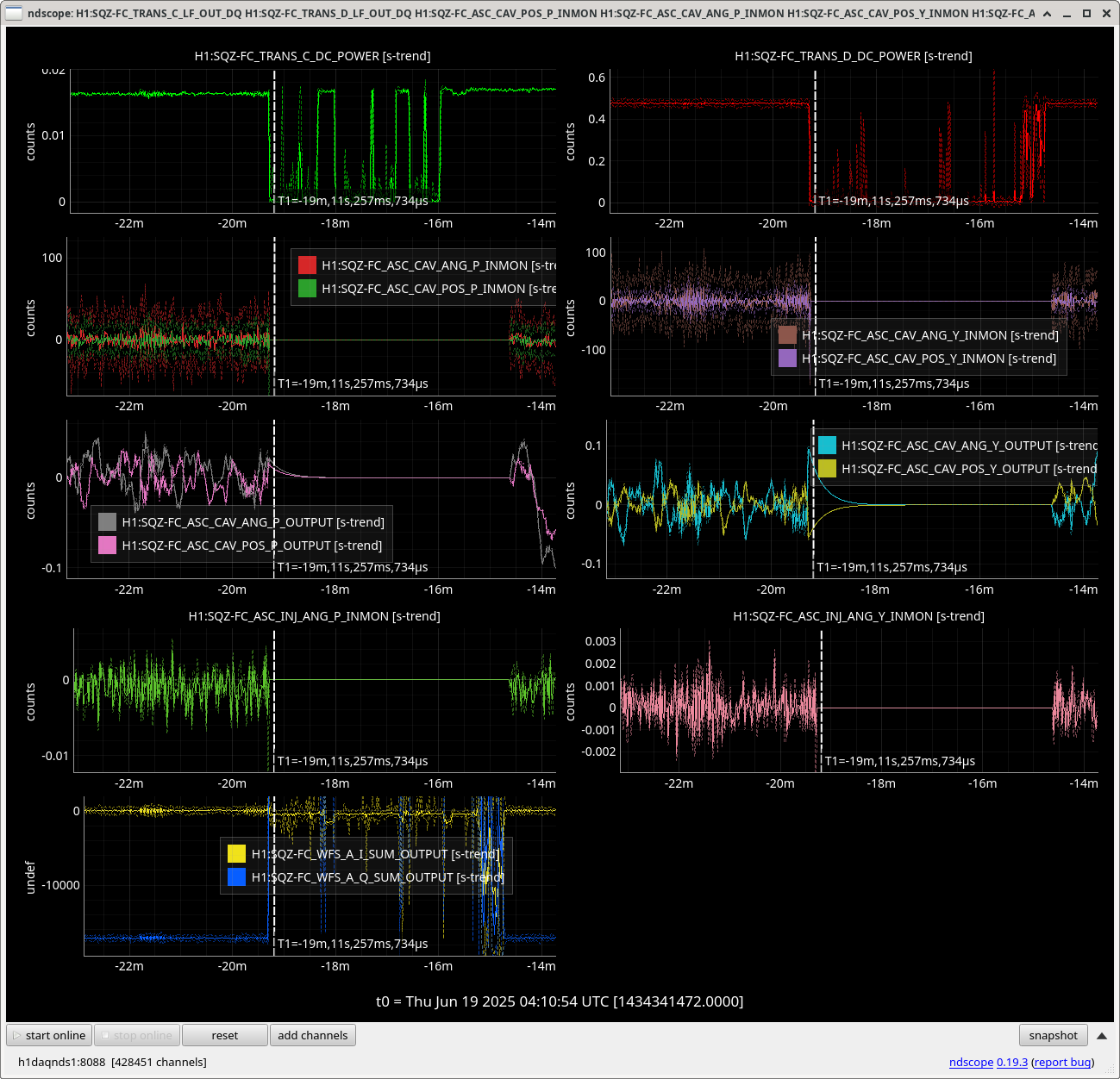The width and height of the screenshot is (1120, 1079).
Task: Close the ndscope window
Action: coord(1106,13)
